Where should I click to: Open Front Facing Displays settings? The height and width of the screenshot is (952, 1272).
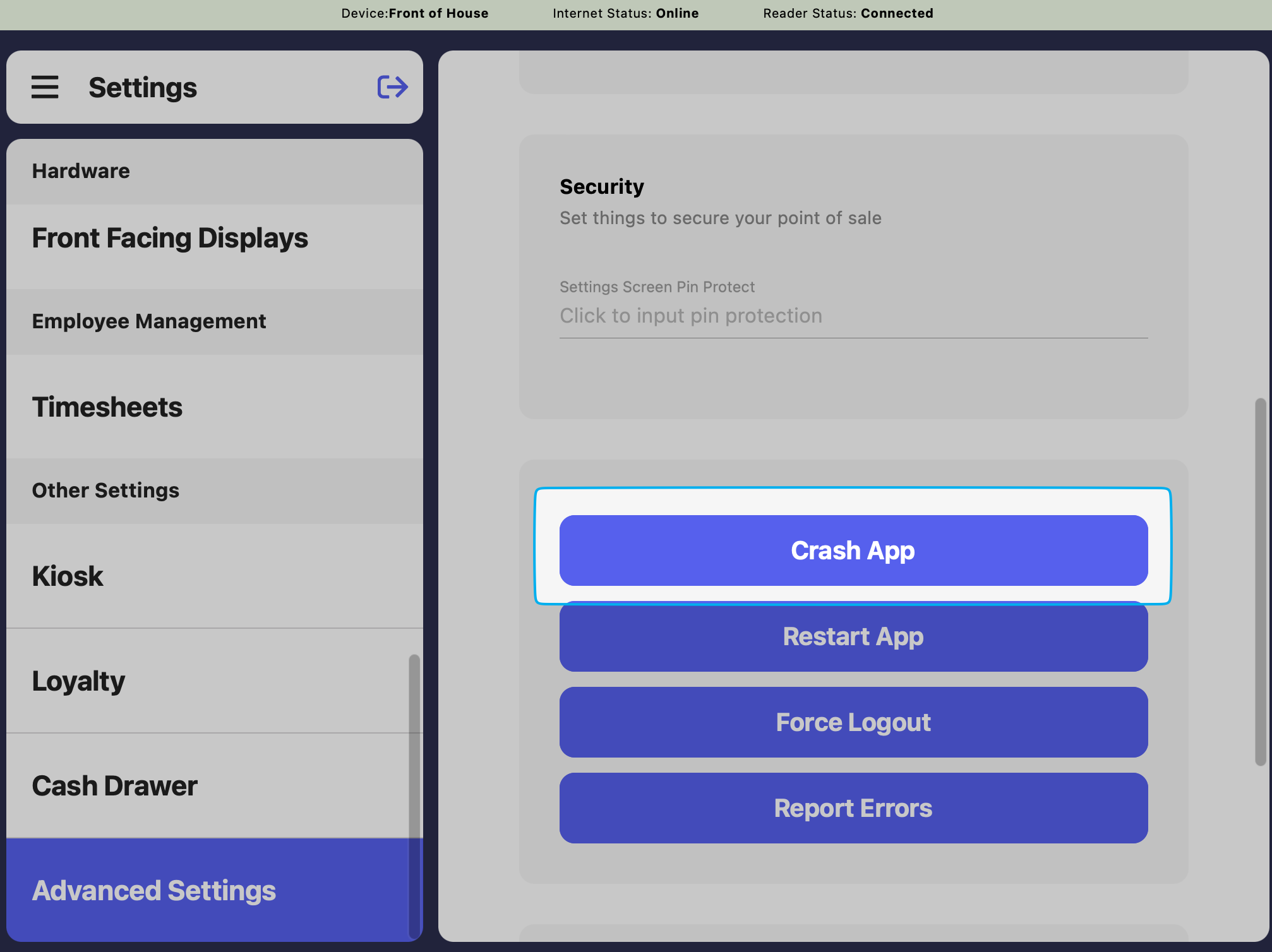pos(171,239)
